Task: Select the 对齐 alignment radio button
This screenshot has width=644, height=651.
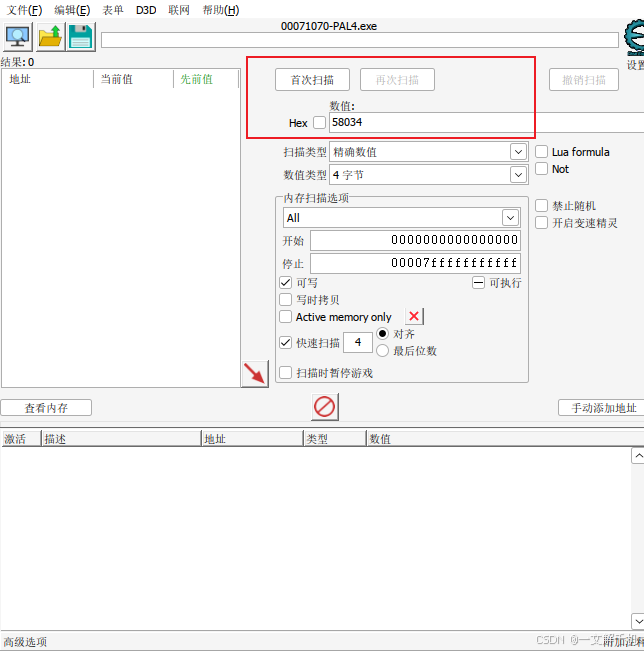Action: (382, 334)
